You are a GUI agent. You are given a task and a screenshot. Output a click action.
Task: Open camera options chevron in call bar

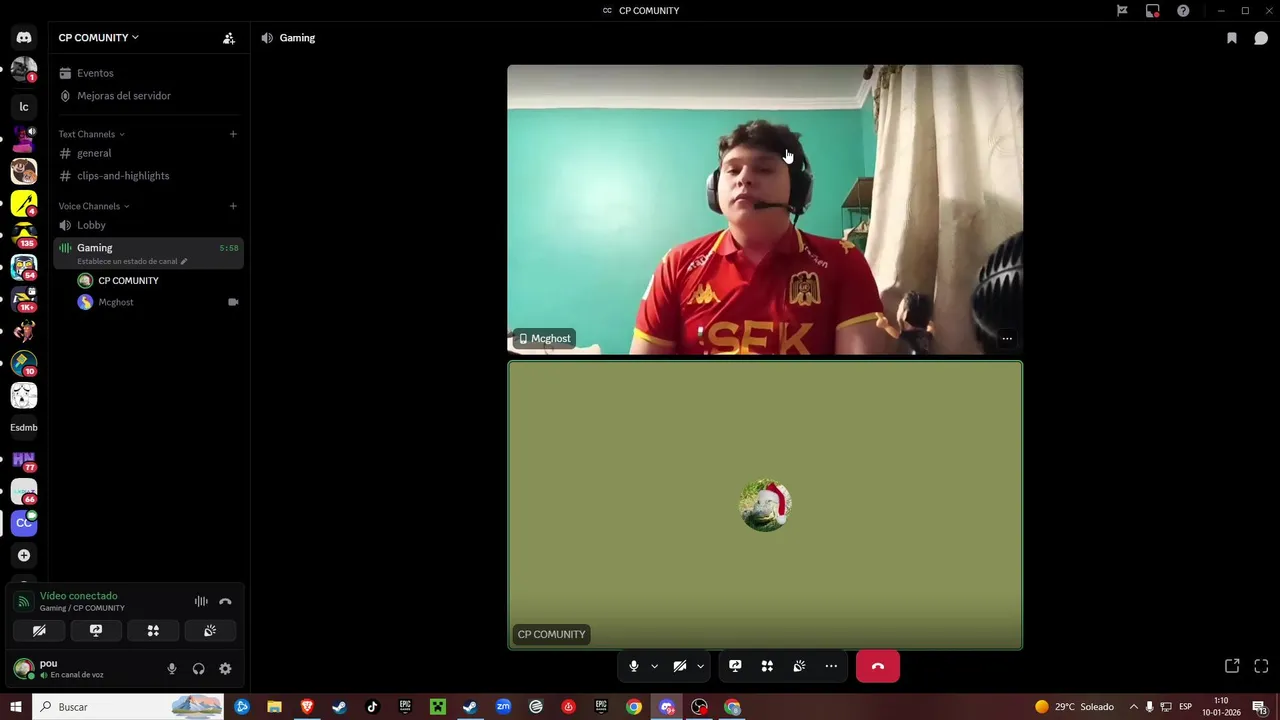click(700, 666)
